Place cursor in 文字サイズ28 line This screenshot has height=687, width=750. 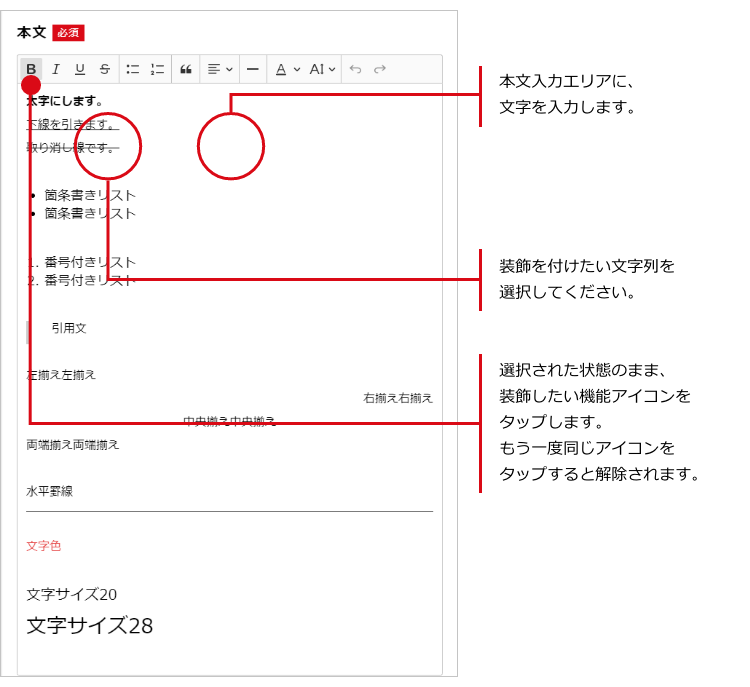coord(90,626)
